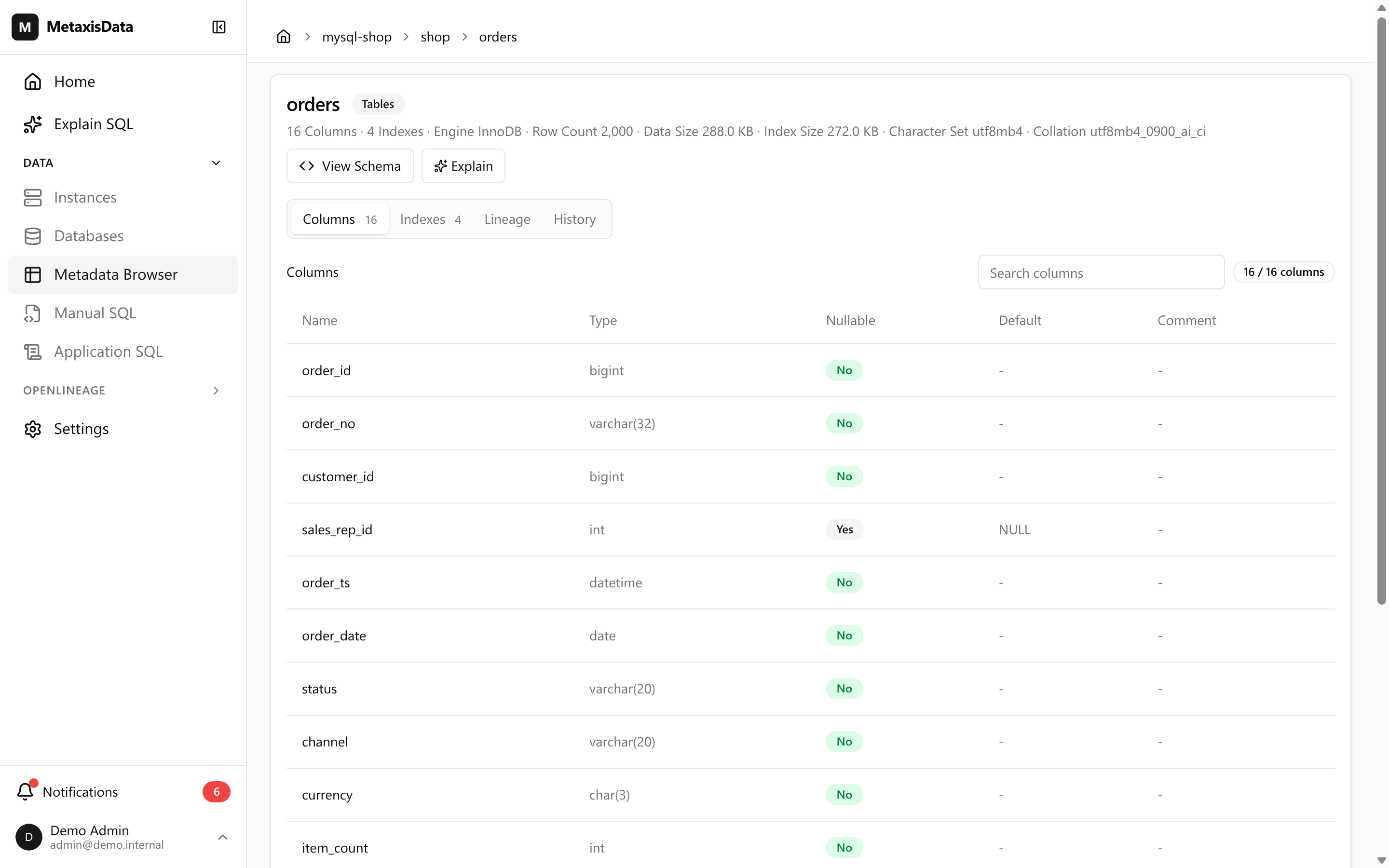Collapse the sidebar using the panel icon
Image resolution: width=1389 pixels, height=868 pixels.
(x=218, y=27)
